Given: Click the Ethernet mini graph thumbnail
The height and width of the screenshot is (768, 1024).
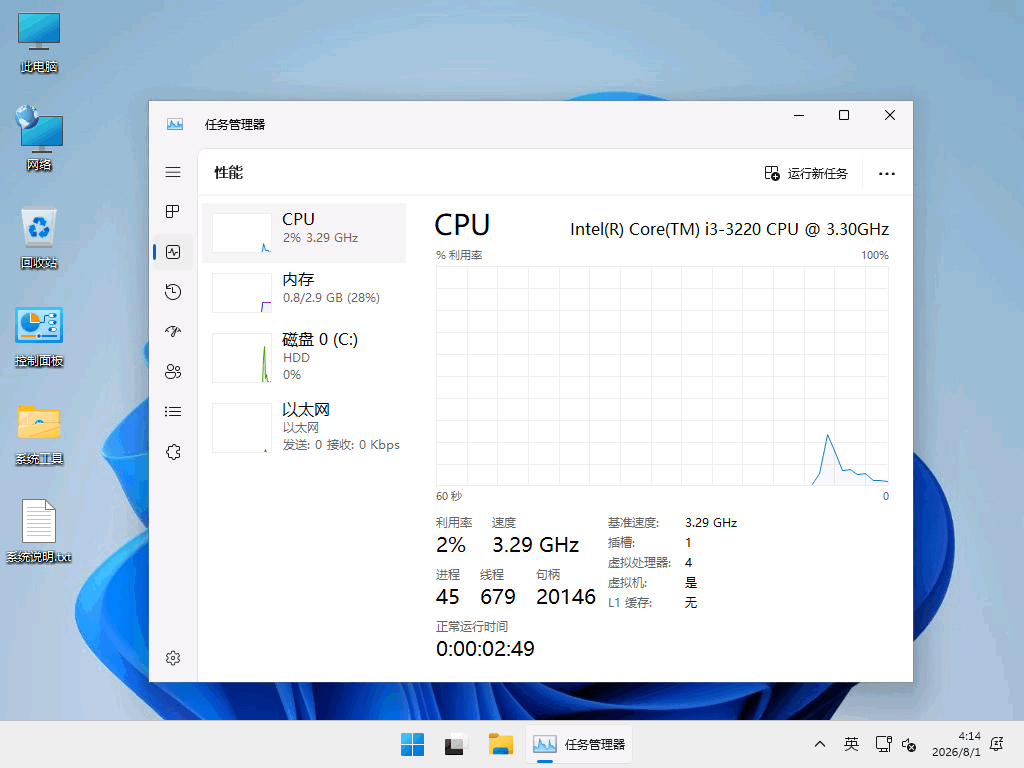Looking at the screenshot, I should coord(242,428).
